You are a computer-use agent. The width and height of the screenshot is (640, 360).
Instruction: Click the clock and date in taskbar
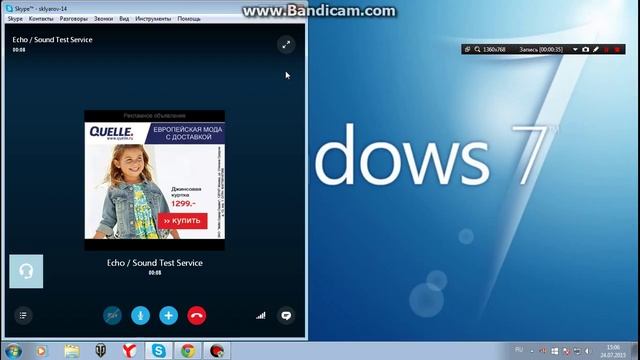[613, 351]
